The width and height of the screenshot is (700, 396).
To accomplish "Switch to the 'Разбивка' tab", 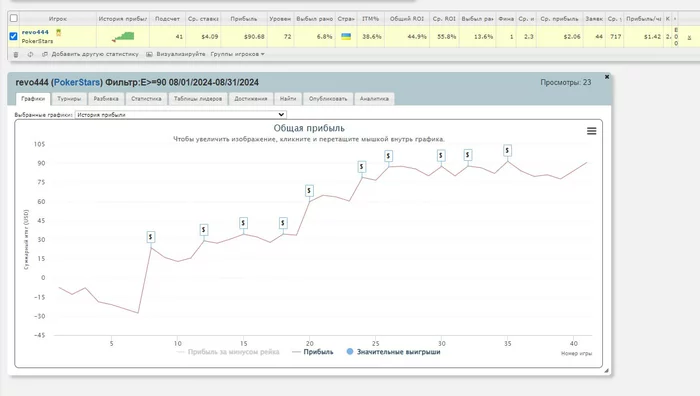I will point(106,99).
